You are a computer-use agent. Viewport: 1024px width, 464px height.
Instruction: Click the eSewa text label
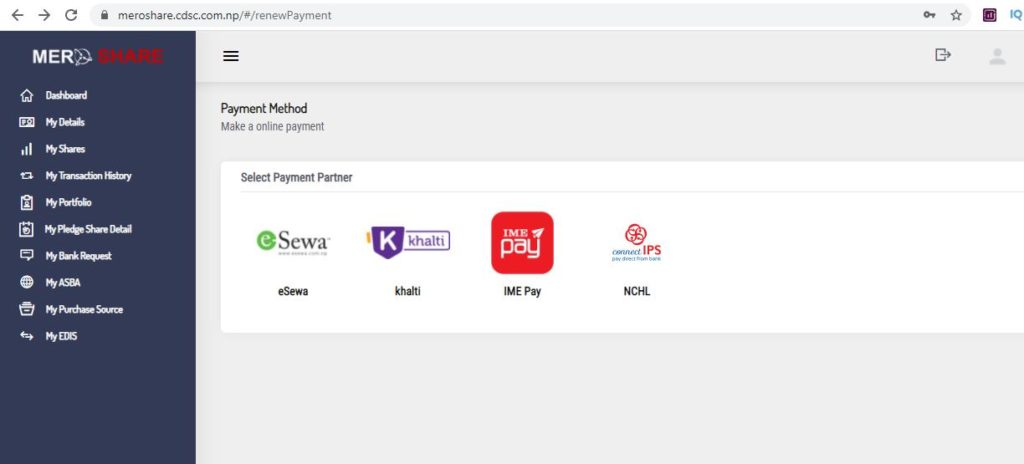293,291
